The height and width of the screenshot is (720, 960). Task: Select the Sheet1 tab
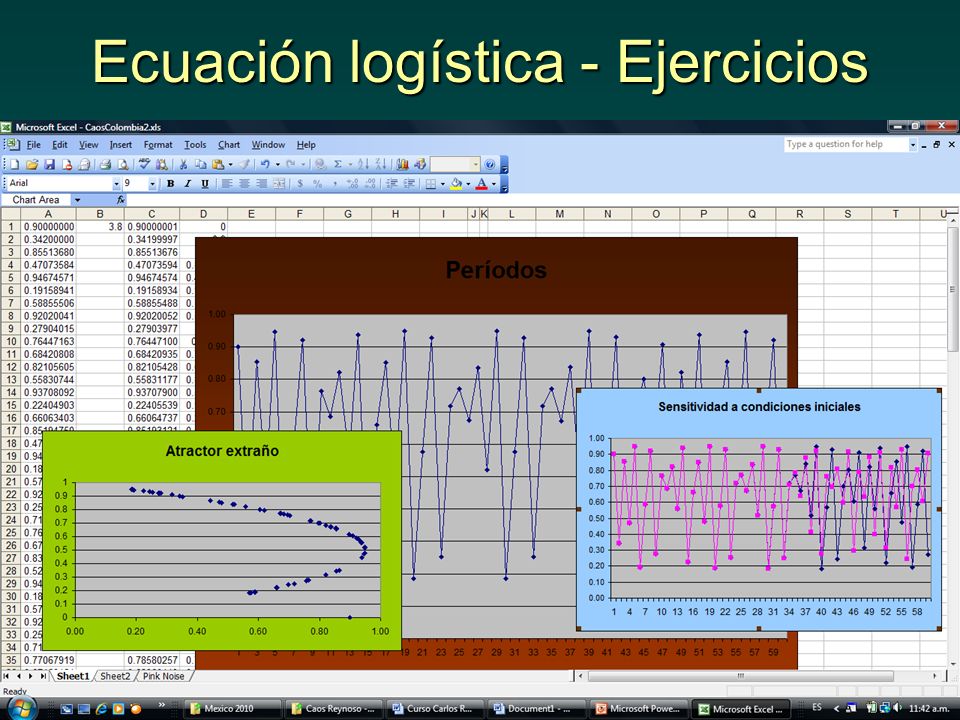(x=73, y=676)
